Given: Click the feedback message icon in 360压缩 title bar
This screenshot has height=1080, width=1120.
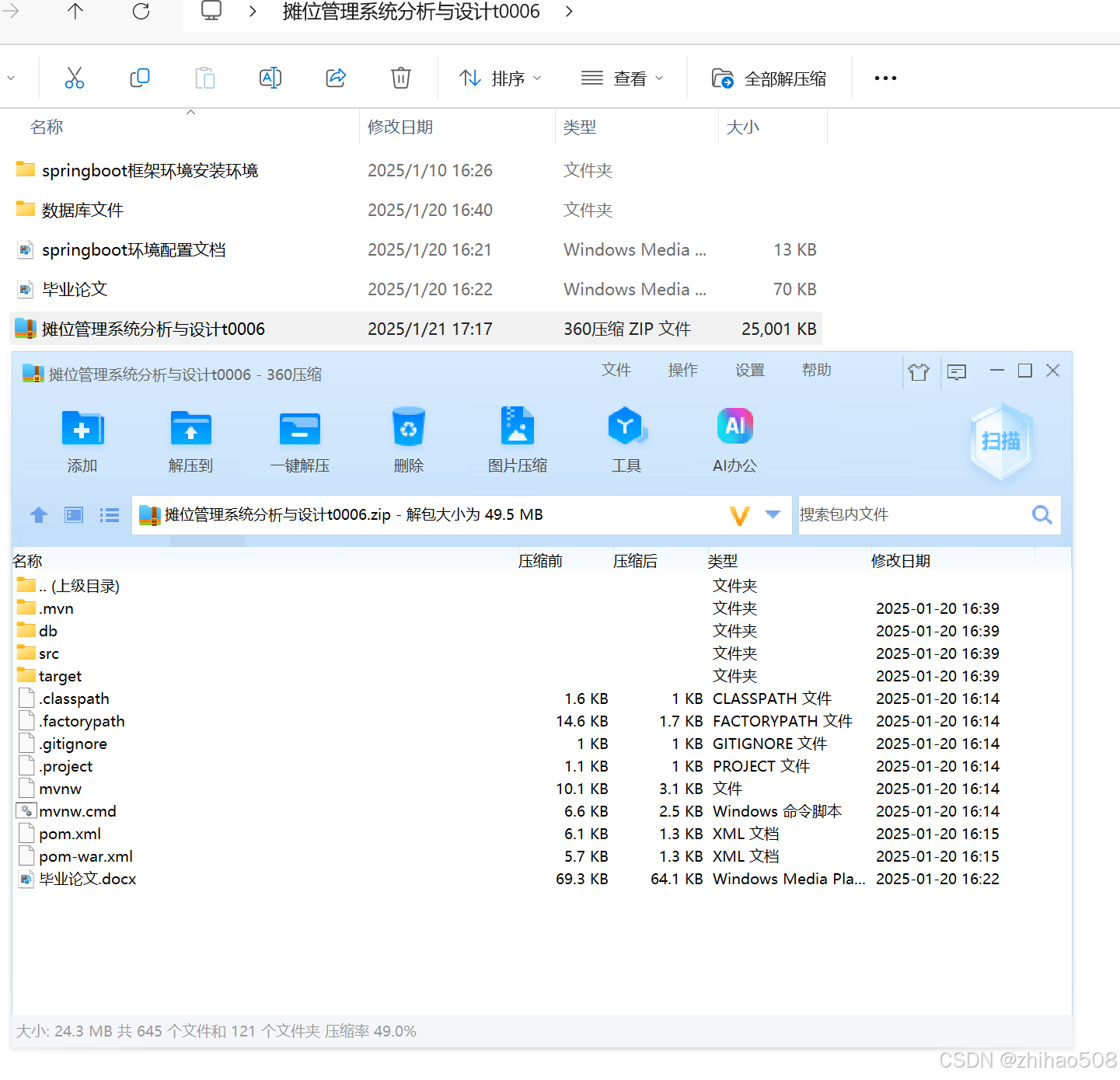Looking at the screenshot, I should 957,372.
